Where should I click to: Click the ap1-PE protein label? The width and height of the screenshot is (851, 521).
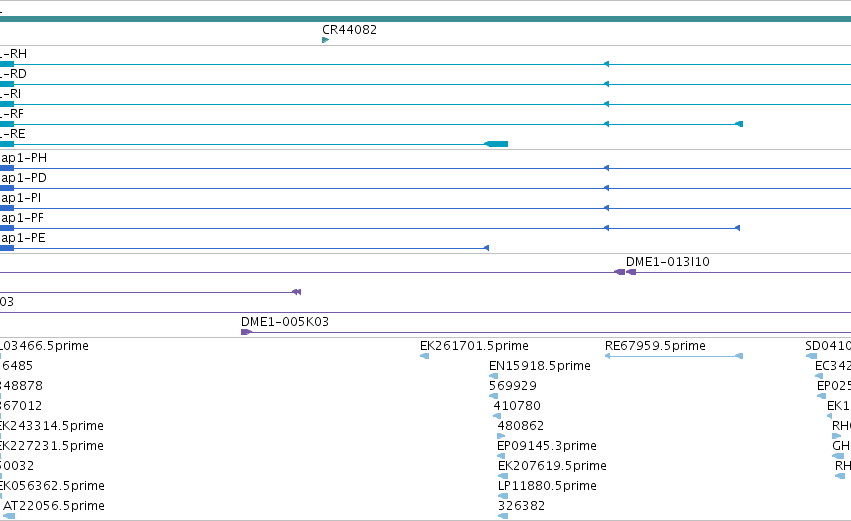pyautogui.click(x=23, y=238)
